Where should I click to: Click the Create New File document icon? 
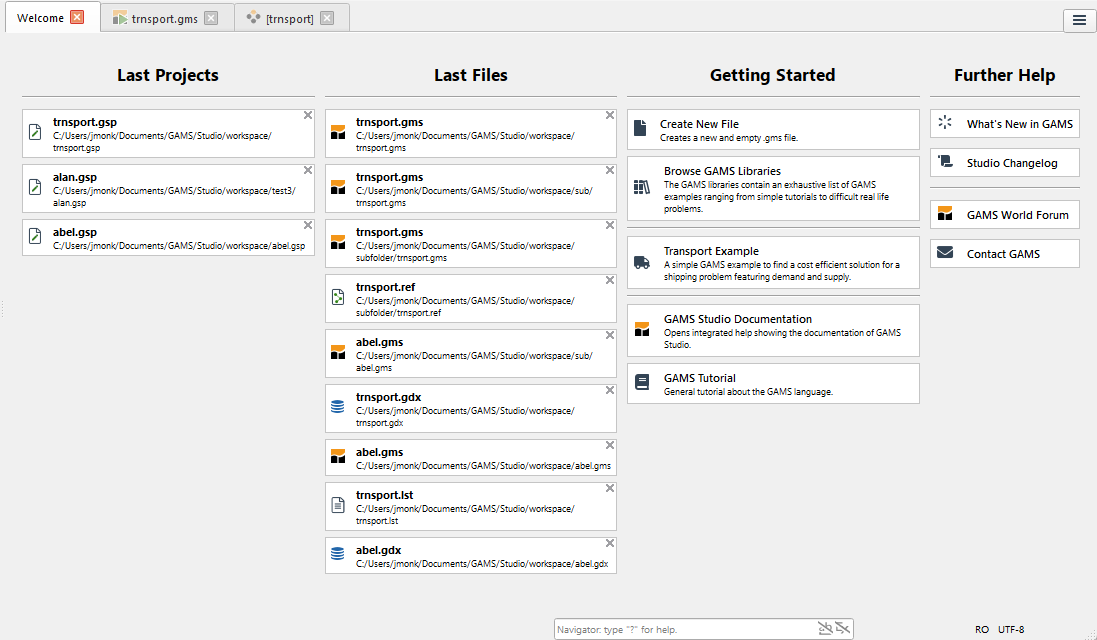641,129
